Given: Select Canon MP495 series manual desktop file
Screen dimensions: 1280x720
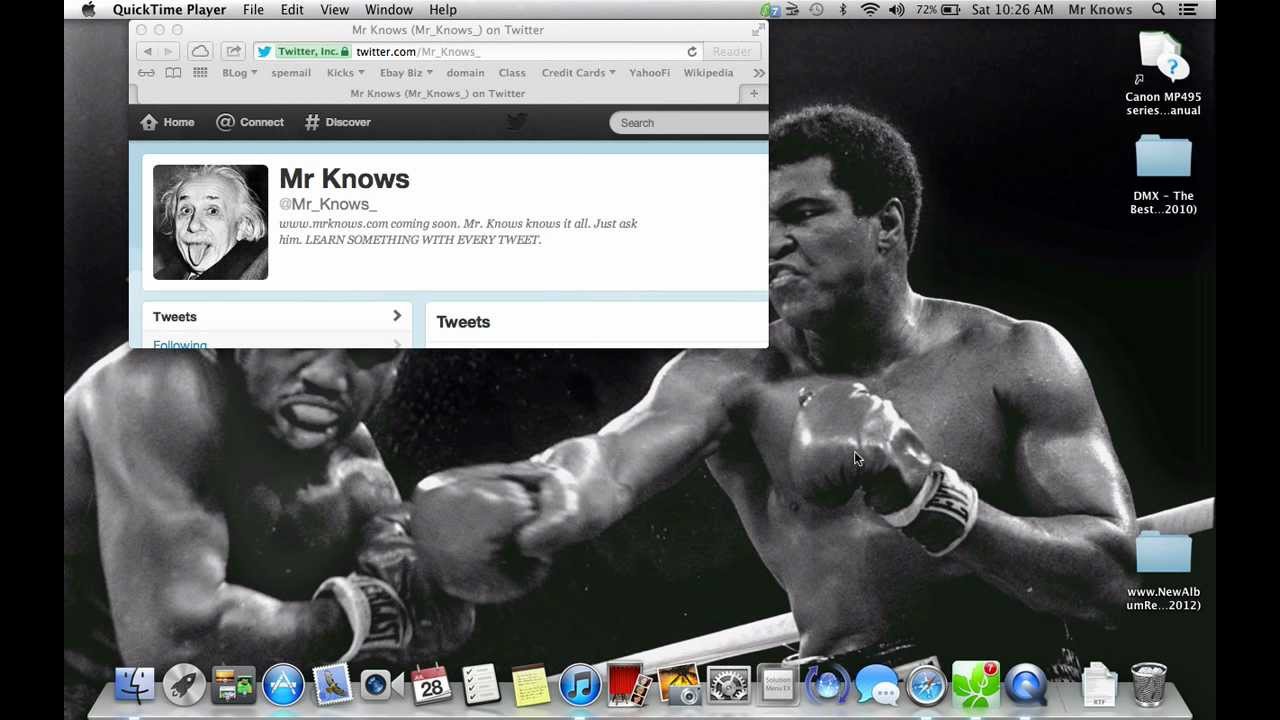Looking at the screenshot, I should (x=1163, y=75).
